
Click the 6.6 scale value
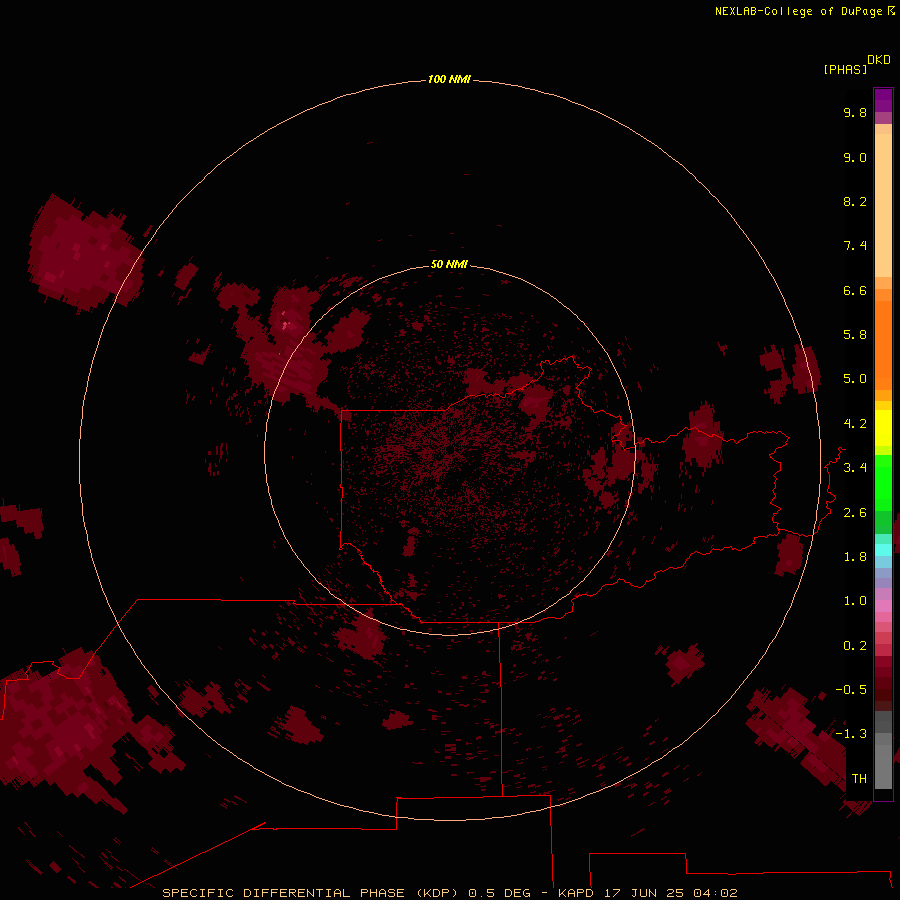click(x=855, y=290)
